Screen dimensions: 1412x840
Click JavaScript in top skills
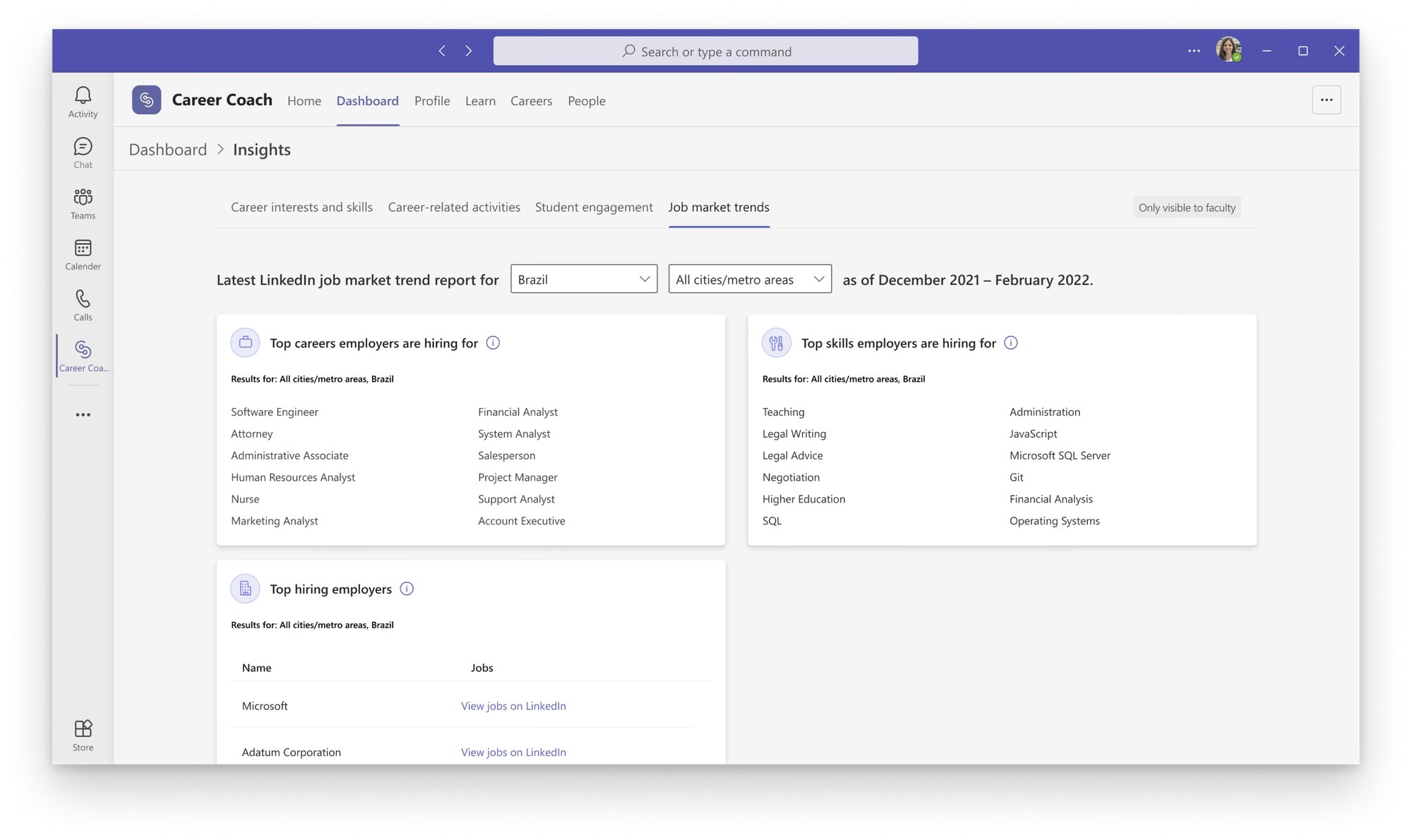click(x=1033, y=433)
